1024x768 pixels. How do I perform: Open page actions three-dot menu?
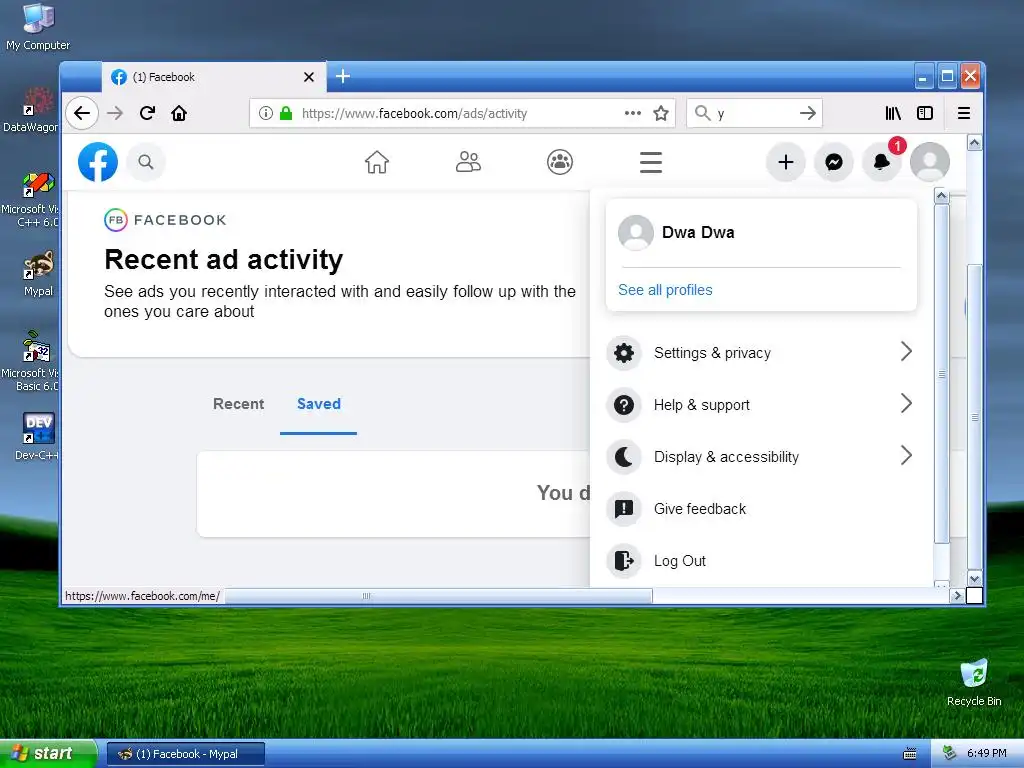[x=633, y=113]
